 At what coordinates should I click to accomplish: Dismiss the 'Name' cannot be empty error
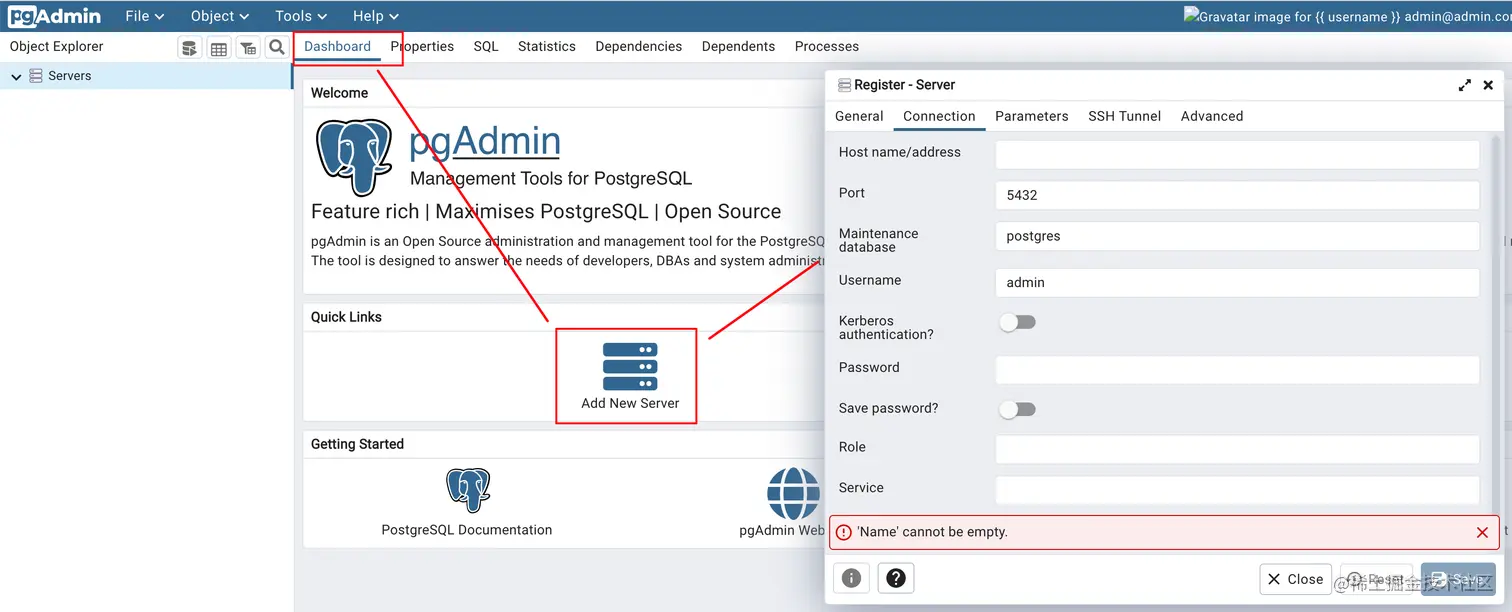pyautogui.click(x=1482, y=532)
